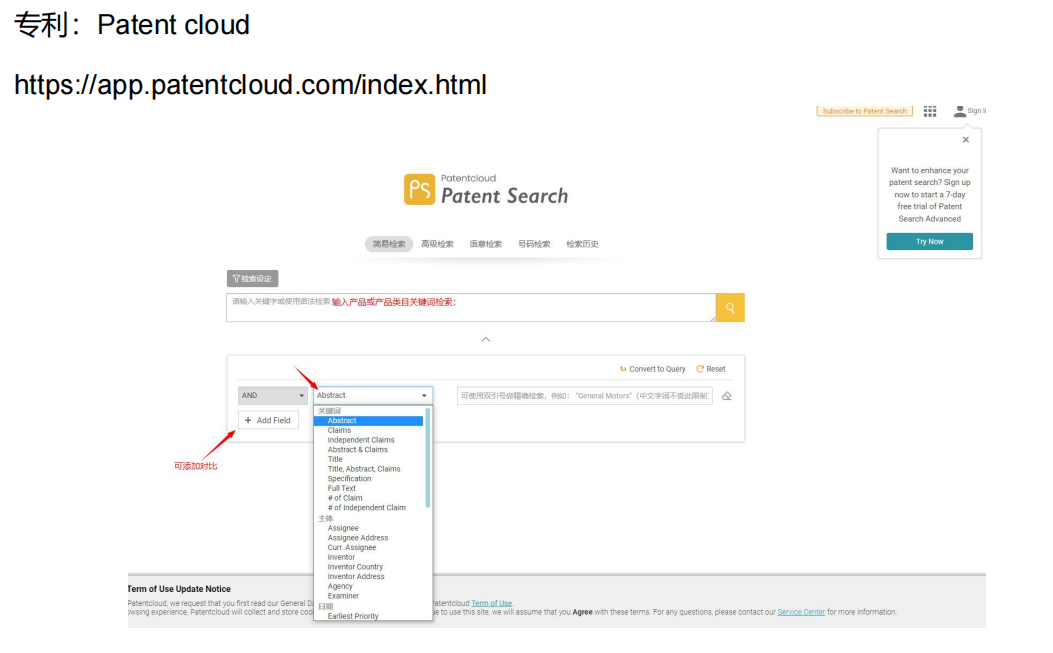Open the AND operator dropdown
Viewport: 1053px width, 653px height.
click(x=272, y=396)
